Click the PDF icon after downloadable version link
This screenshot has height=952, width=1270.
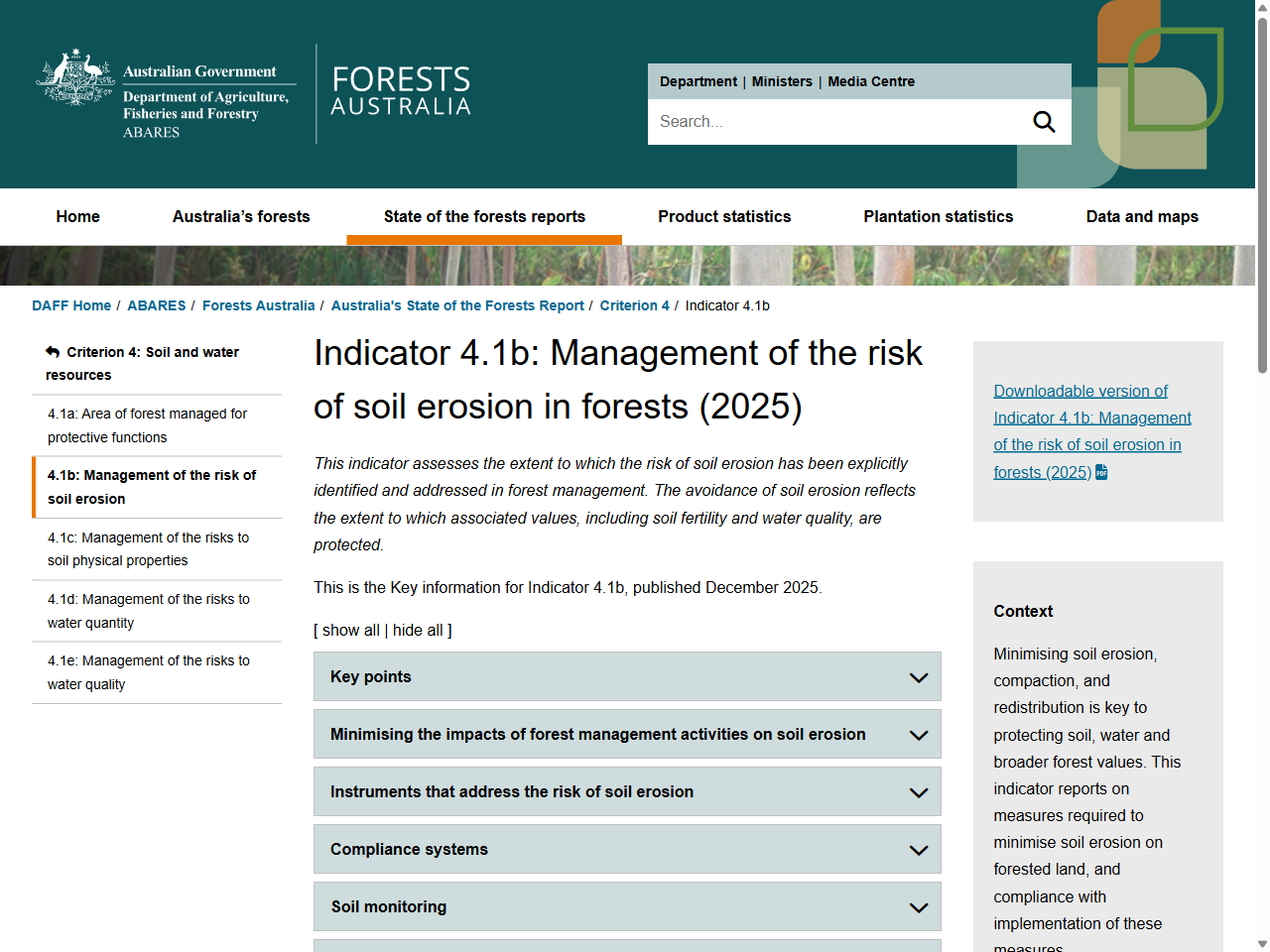1101,472
